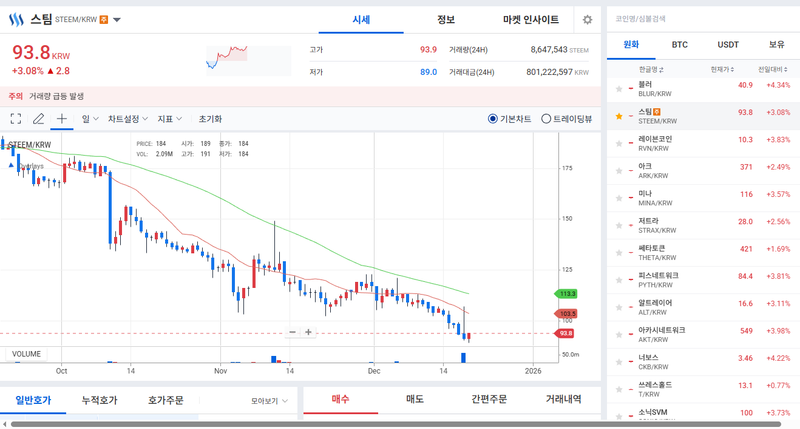Open the gear settings icon
The image size is (800, 429).
pyautogui.click(x=587, y=20)
